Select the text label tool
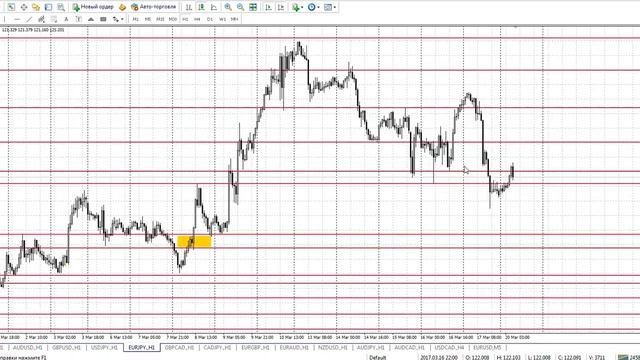 (78, 19)
